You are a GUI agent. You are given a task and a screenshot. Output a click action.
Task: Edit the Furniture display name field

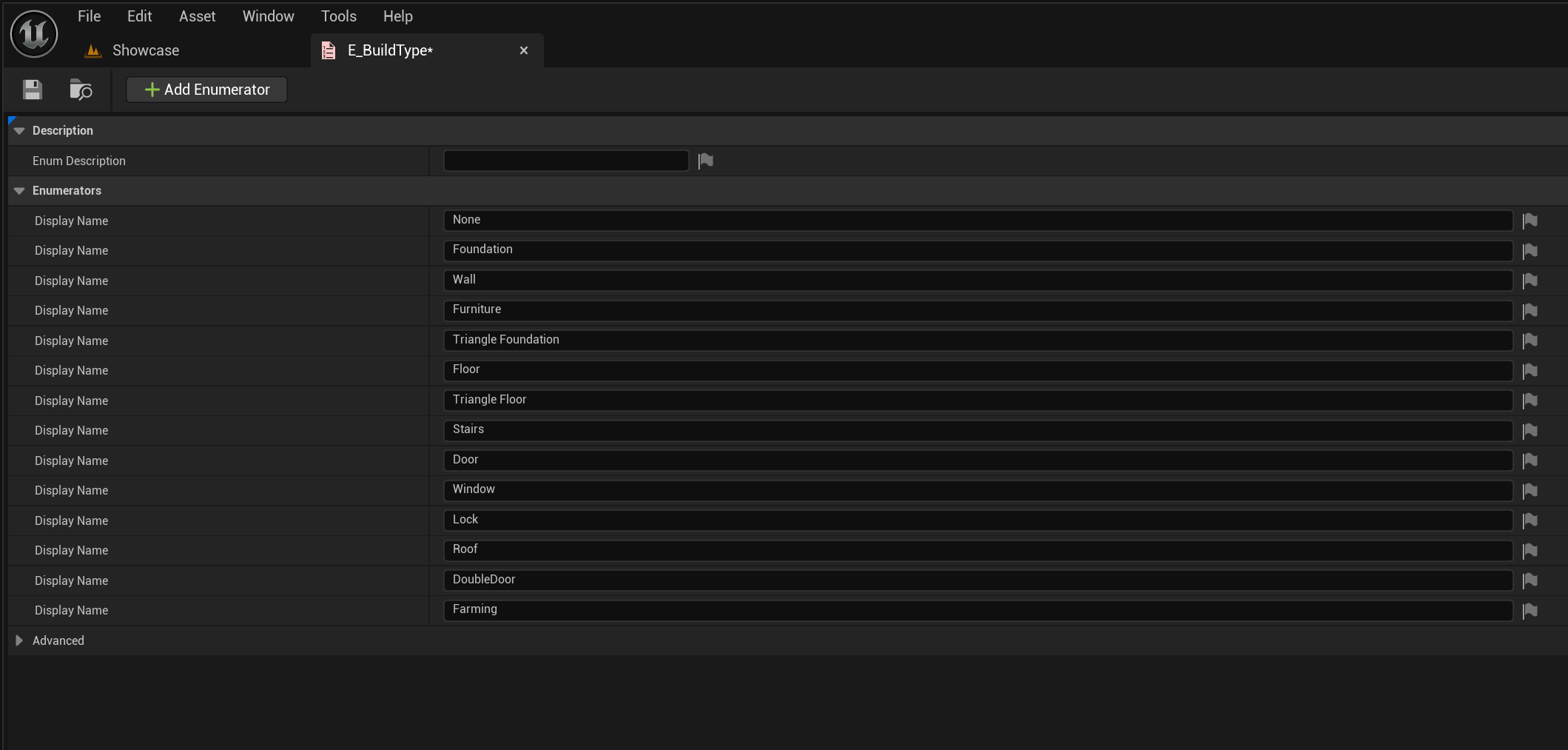[978, 310]
